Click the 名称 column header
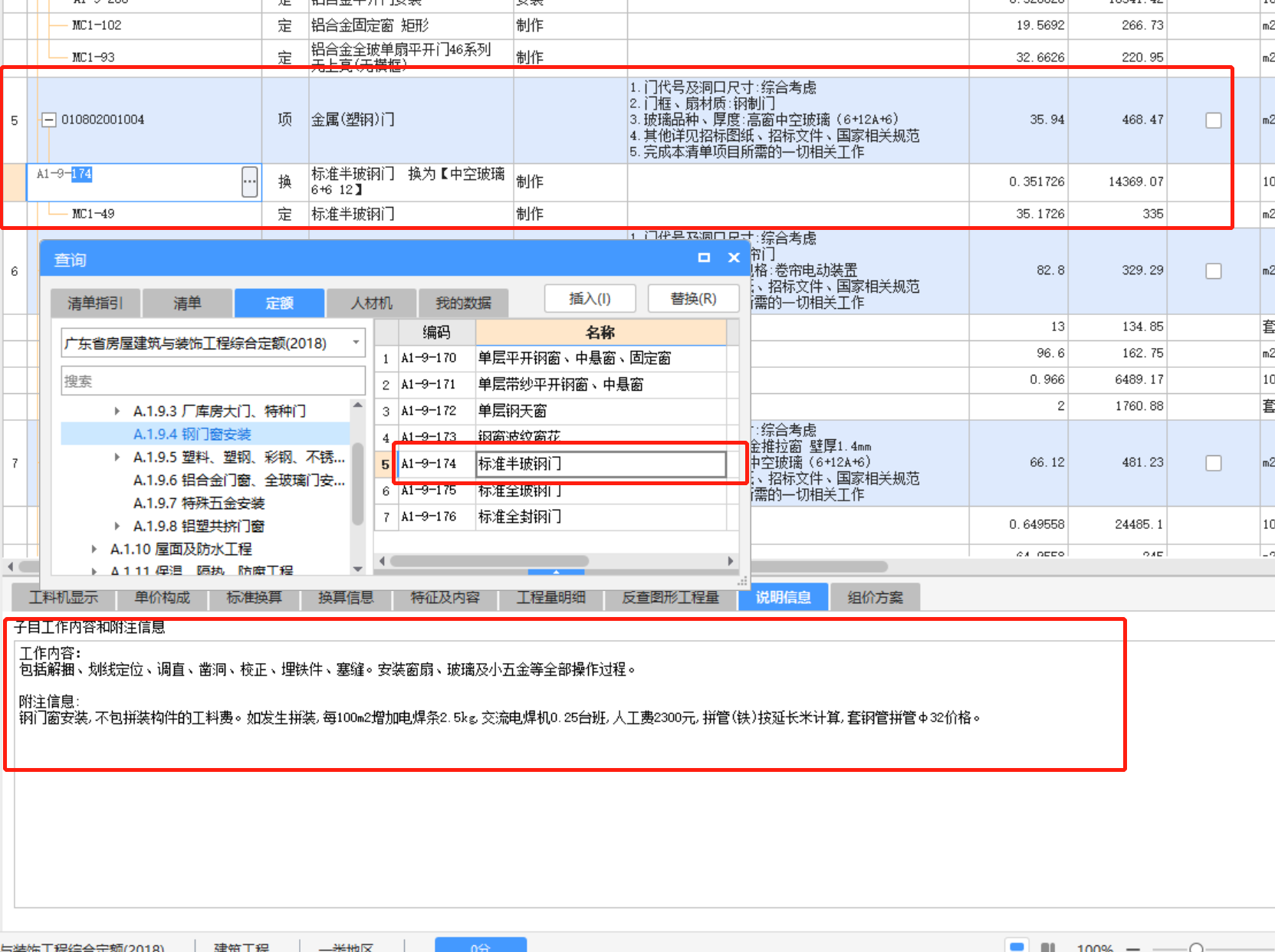1275x952 pixels. click(600, 332)
